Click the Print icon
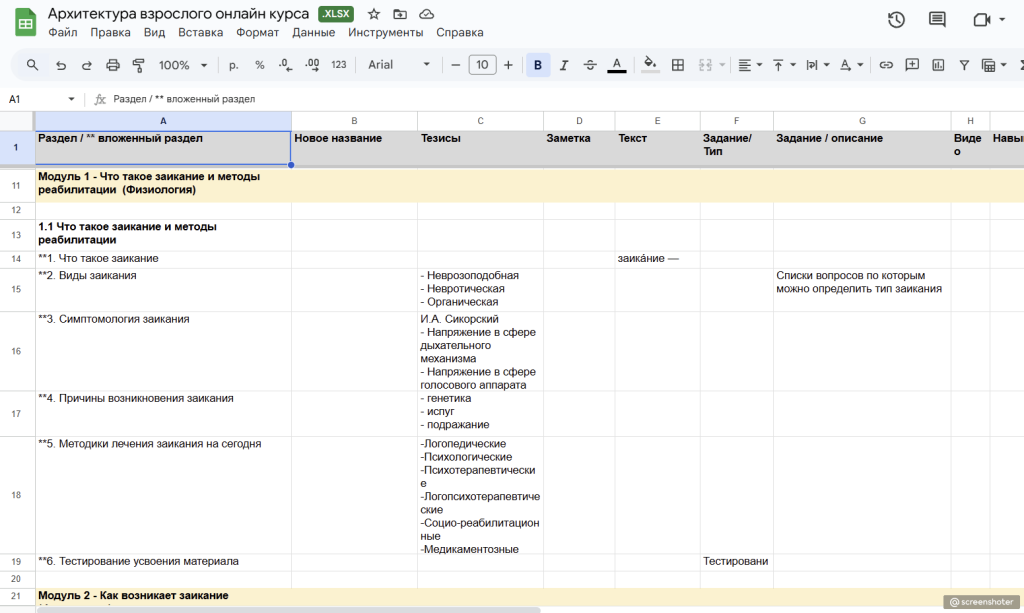The image size is (1024, 613). point(113,65)
